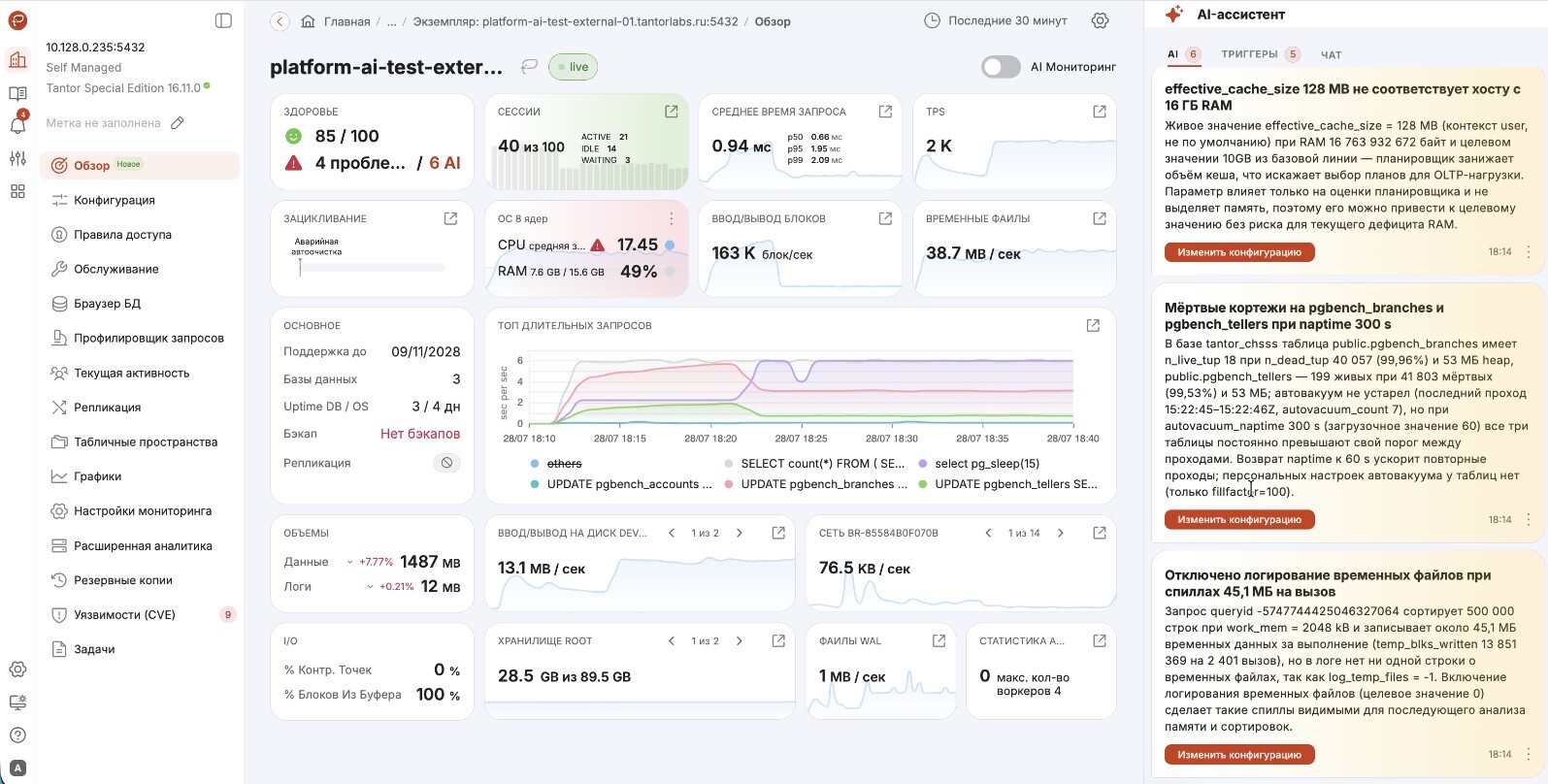Go back using the breadcrumb arrow

(x=280, y=21)
